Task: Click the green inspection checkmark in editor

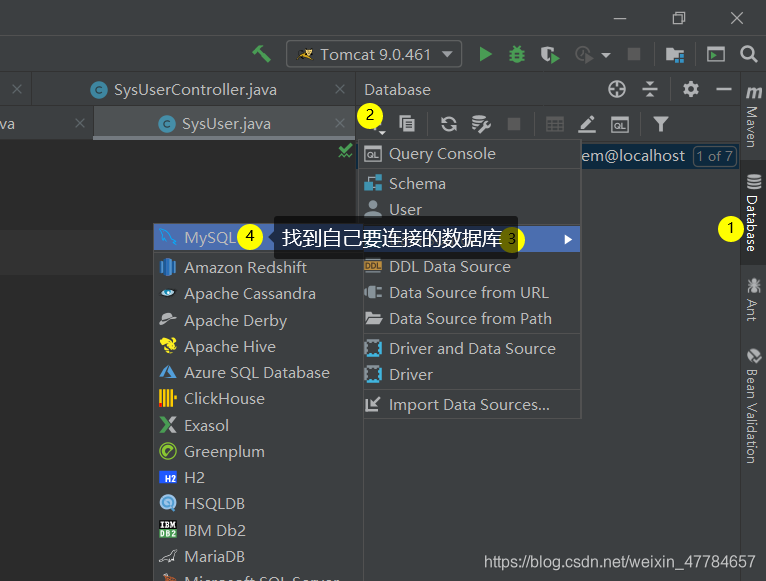Action: click(x=345, y=151)
